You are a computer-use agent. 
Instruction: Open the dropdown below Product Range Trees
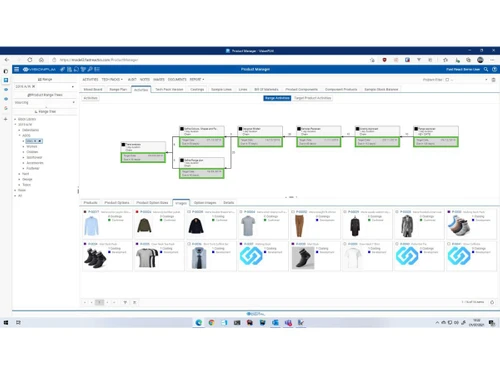point(74,102)
